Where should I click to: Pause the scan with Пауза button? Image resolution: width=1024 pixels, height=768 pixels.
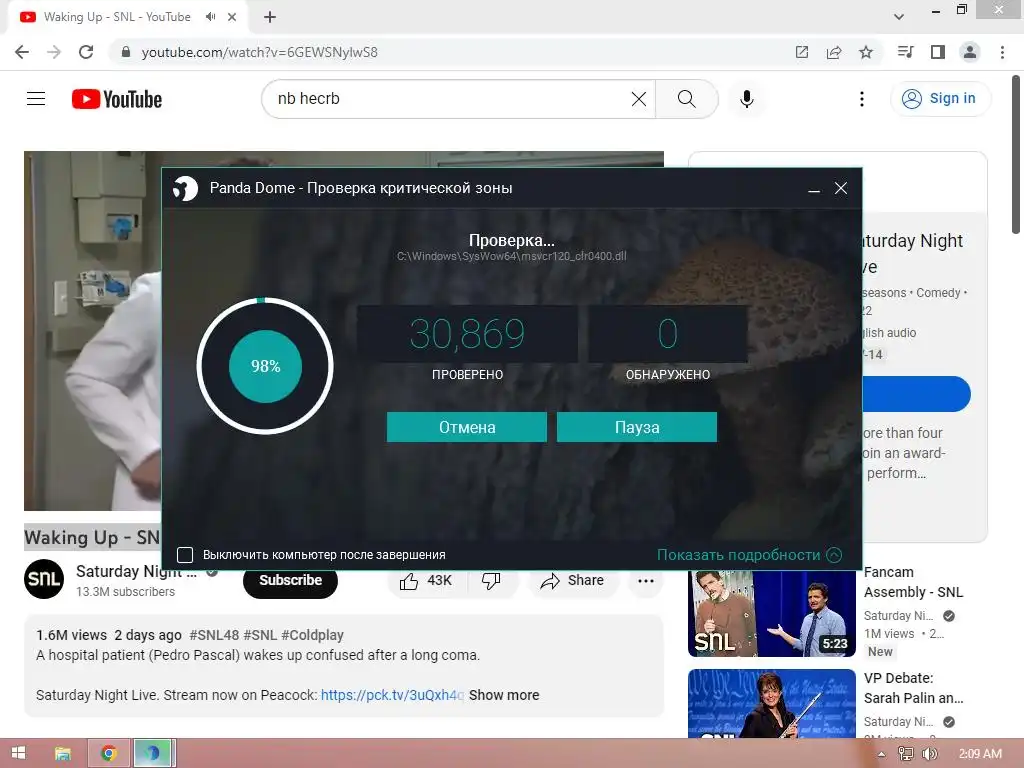point(637,427)
